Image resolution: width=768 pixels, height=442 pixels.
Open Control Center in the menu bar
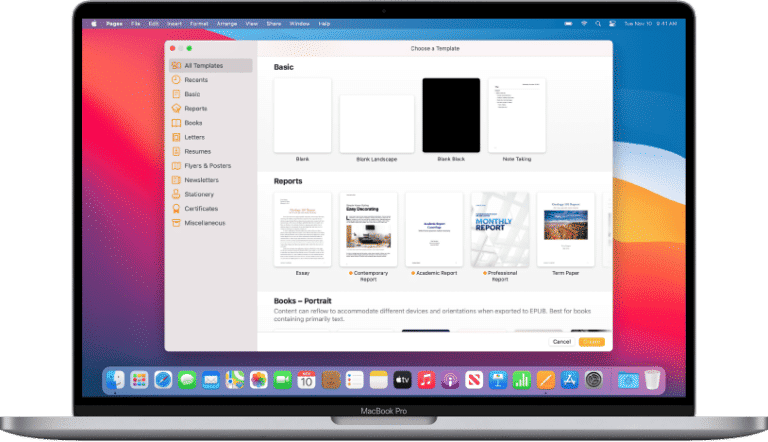click(612, 24)
